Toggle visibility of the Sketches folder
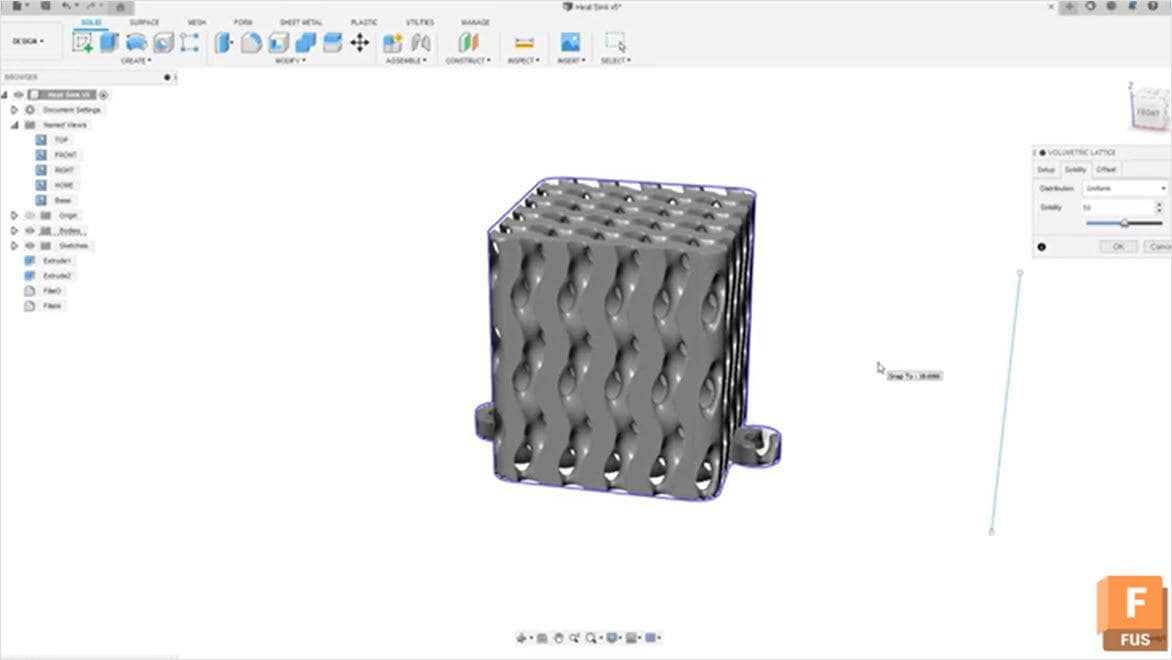Viewport: 1172px width, 660px height. pos(30,245)
